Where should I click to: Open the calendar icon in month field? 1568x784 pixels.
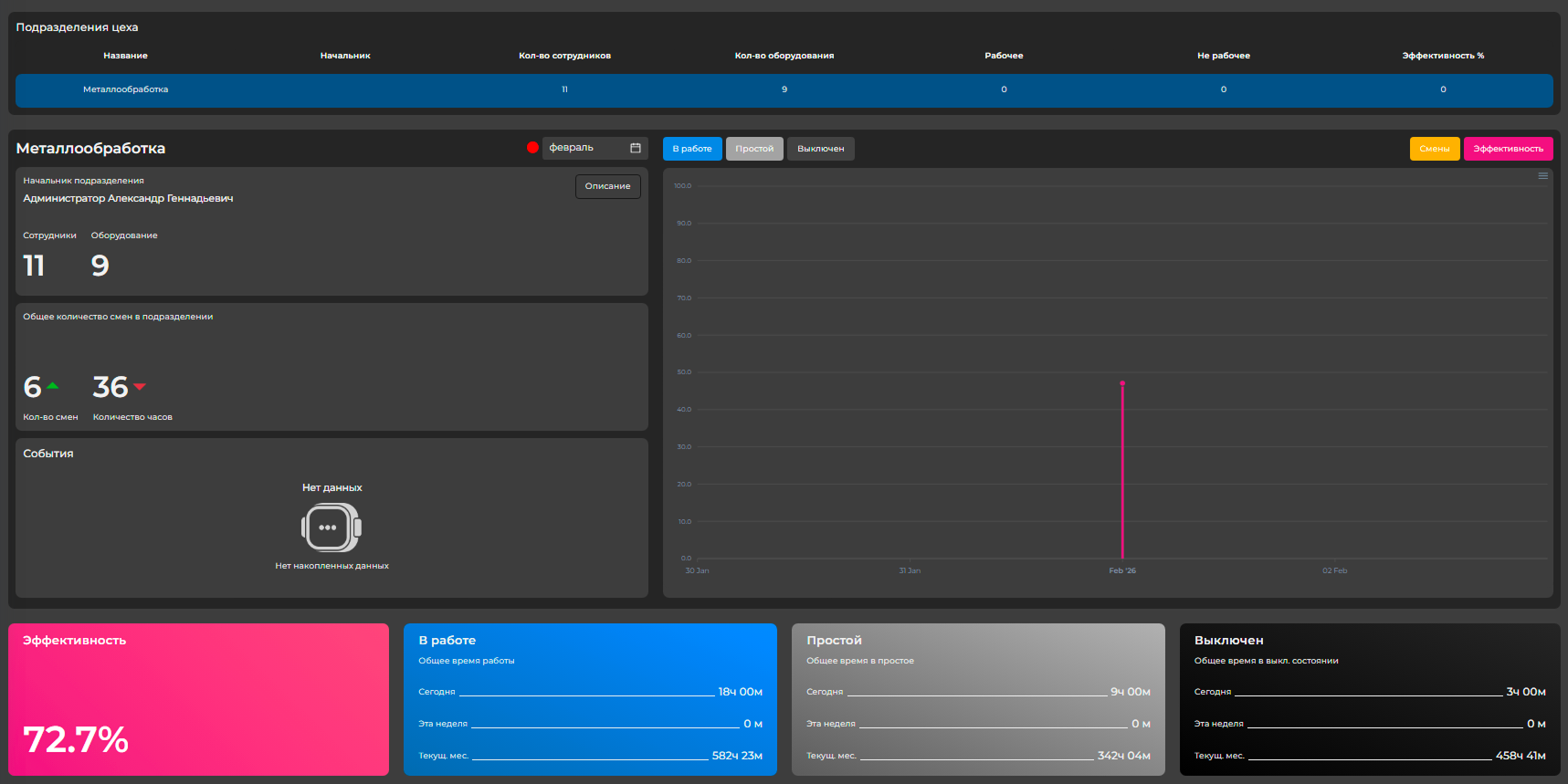(636, 148)
